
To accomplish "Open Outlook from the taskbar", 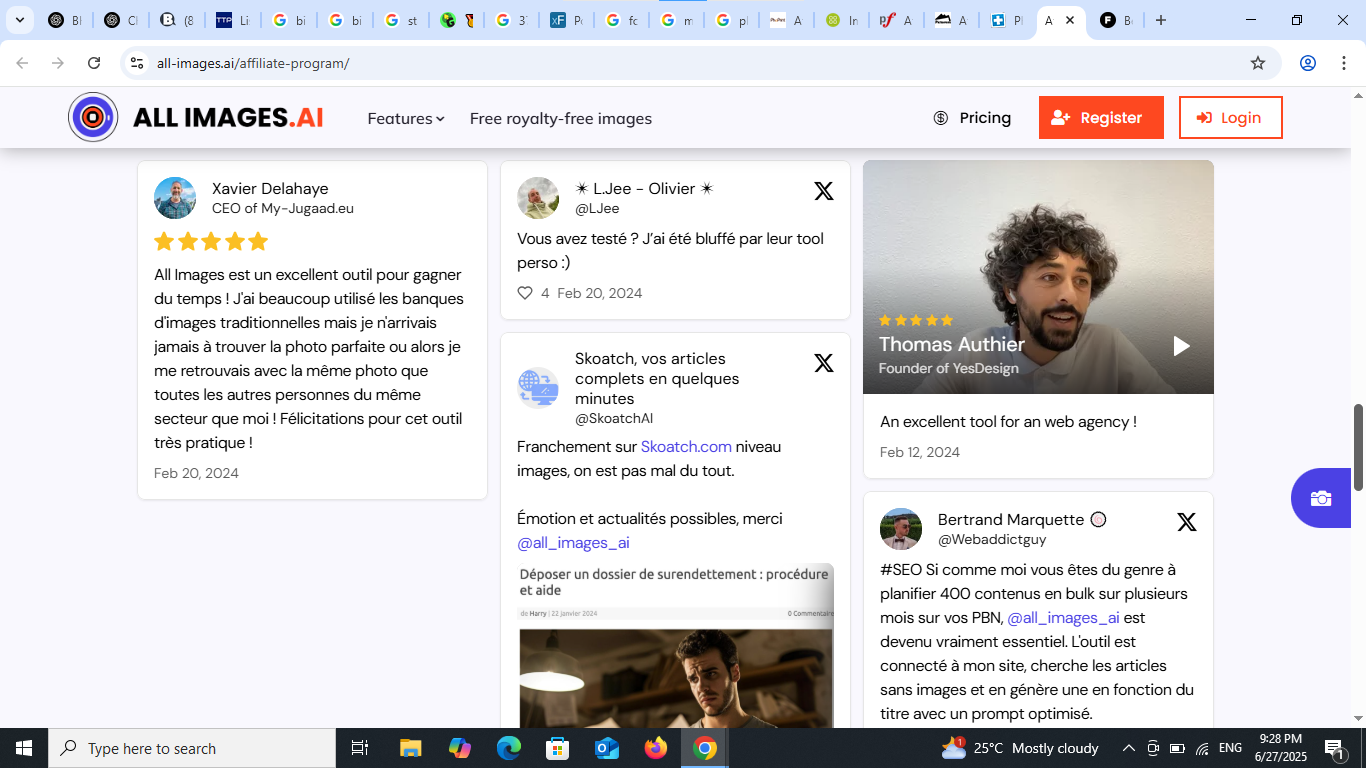I will point(607,748).
